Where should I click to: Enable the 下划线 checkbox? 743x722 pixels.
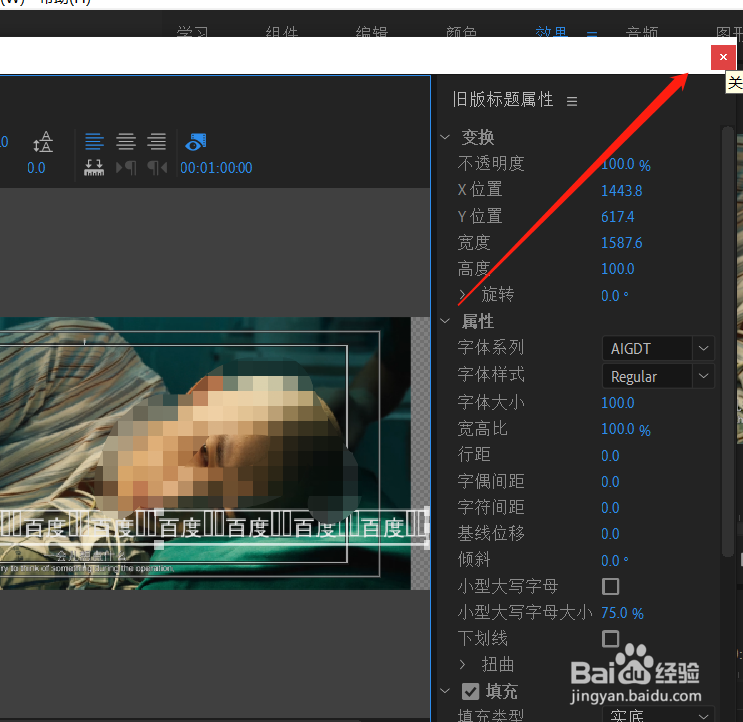click(610, 639)
